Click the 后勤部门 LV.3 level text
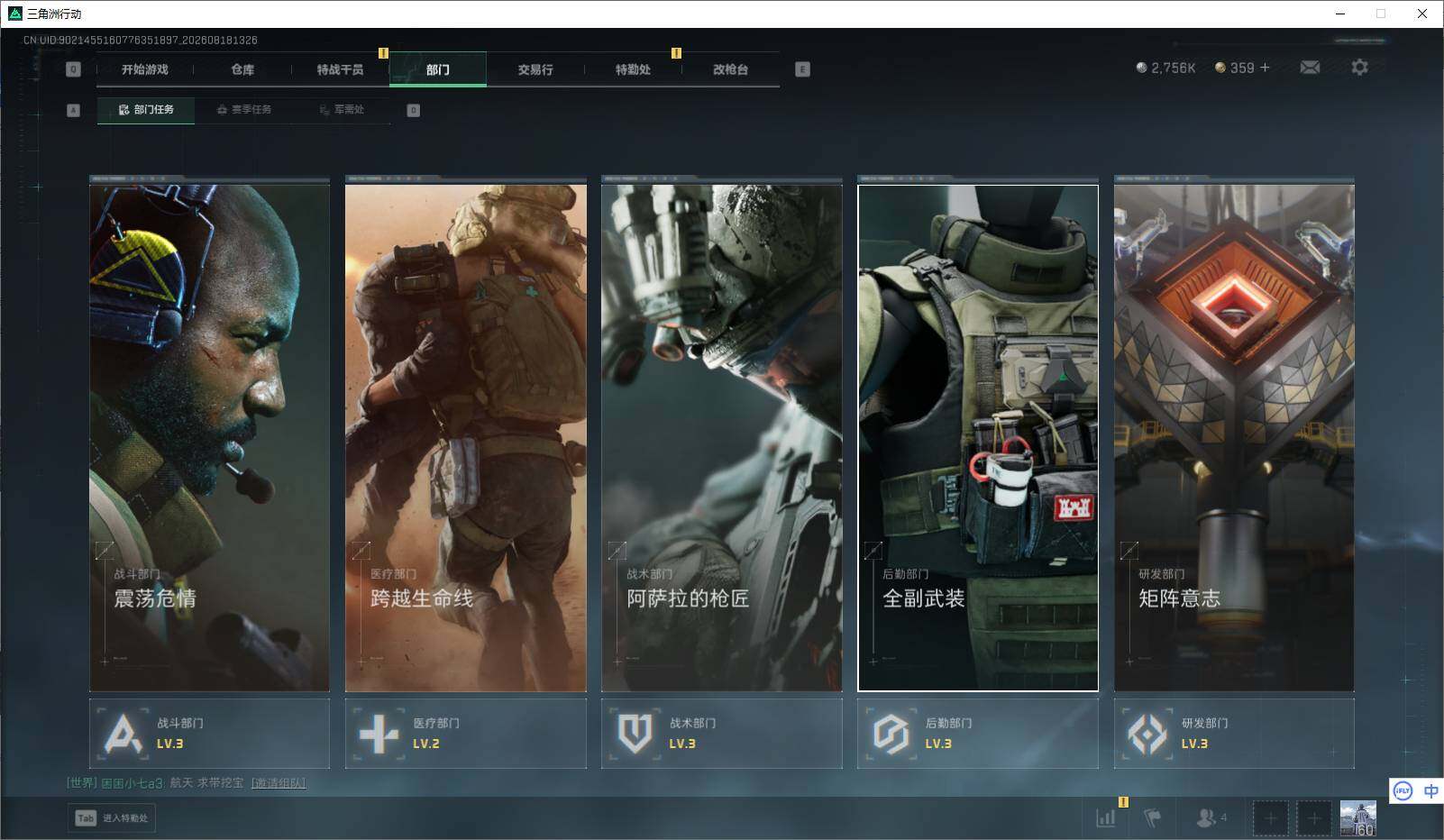Screen dimensions: 1444x840 938,744
